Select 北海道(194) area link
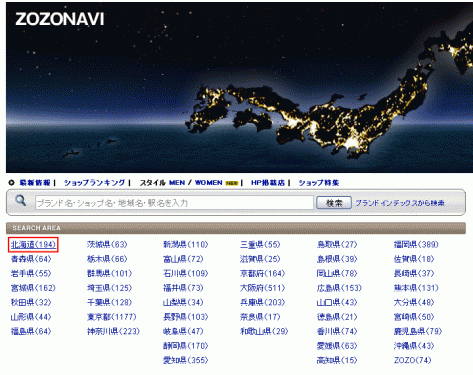 (33, 245)
